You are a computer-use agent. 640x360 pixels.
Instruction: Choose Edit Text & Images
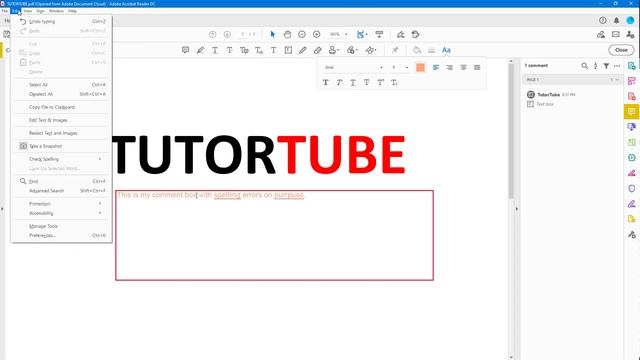[x=62, y=120]
